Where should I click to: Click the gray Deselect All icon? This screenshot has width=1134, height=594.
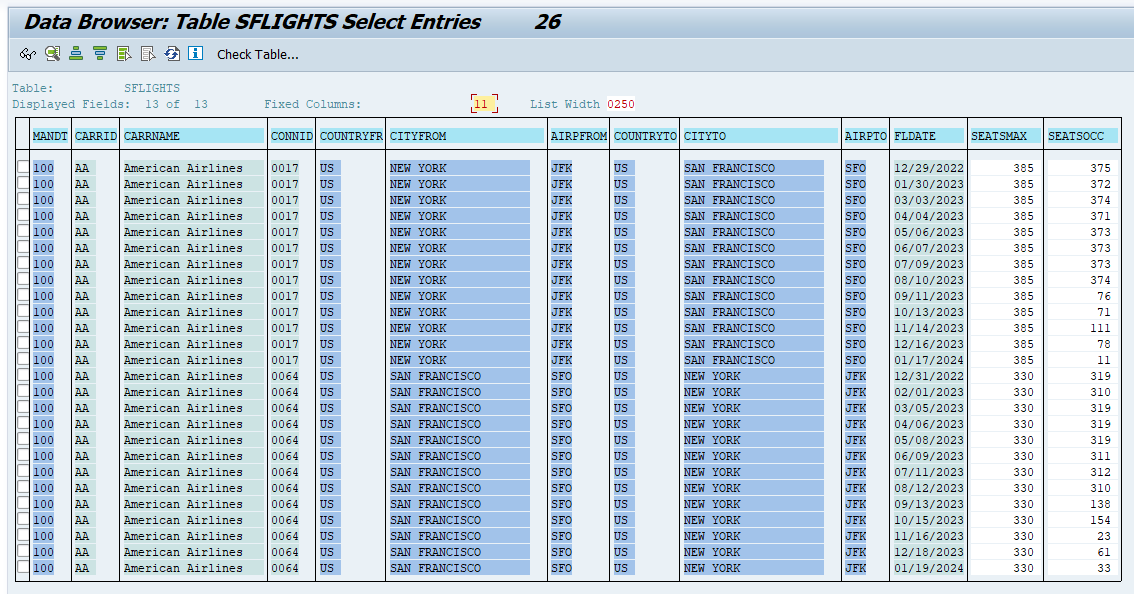coord(148,54)
